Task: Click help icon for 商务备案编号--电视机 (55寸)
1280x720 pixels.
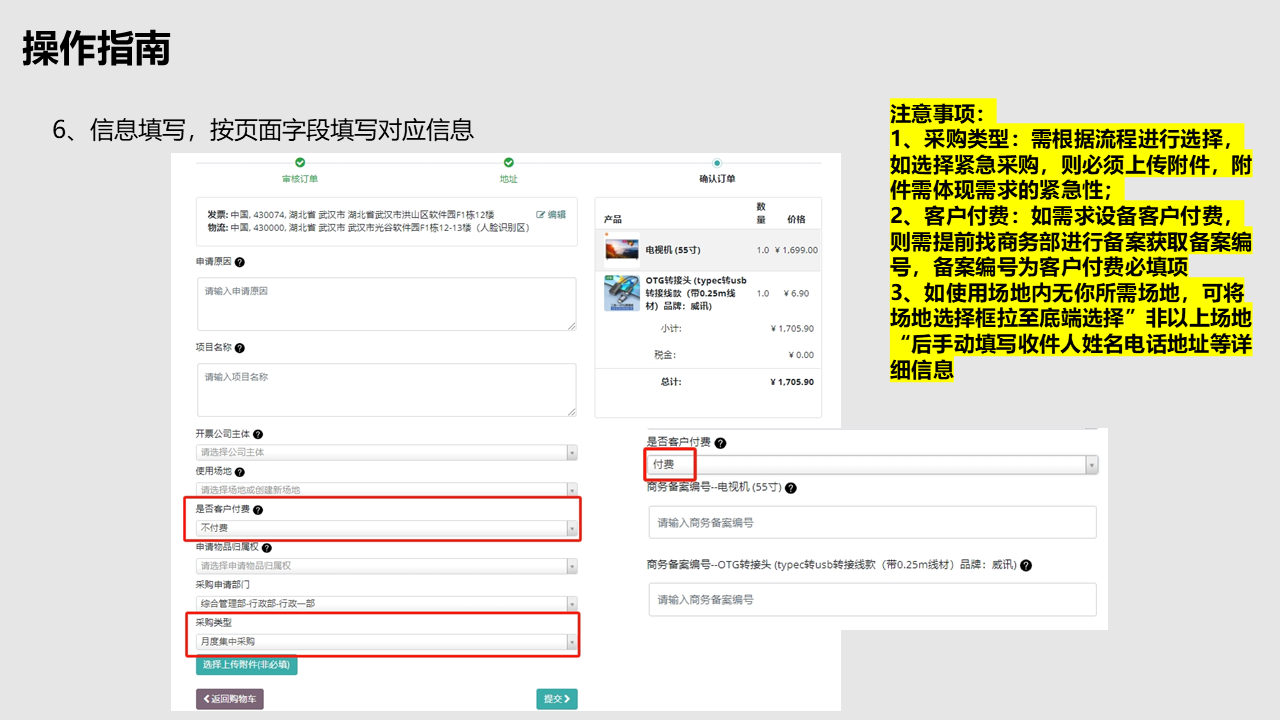Action: (x=791, y=488)
